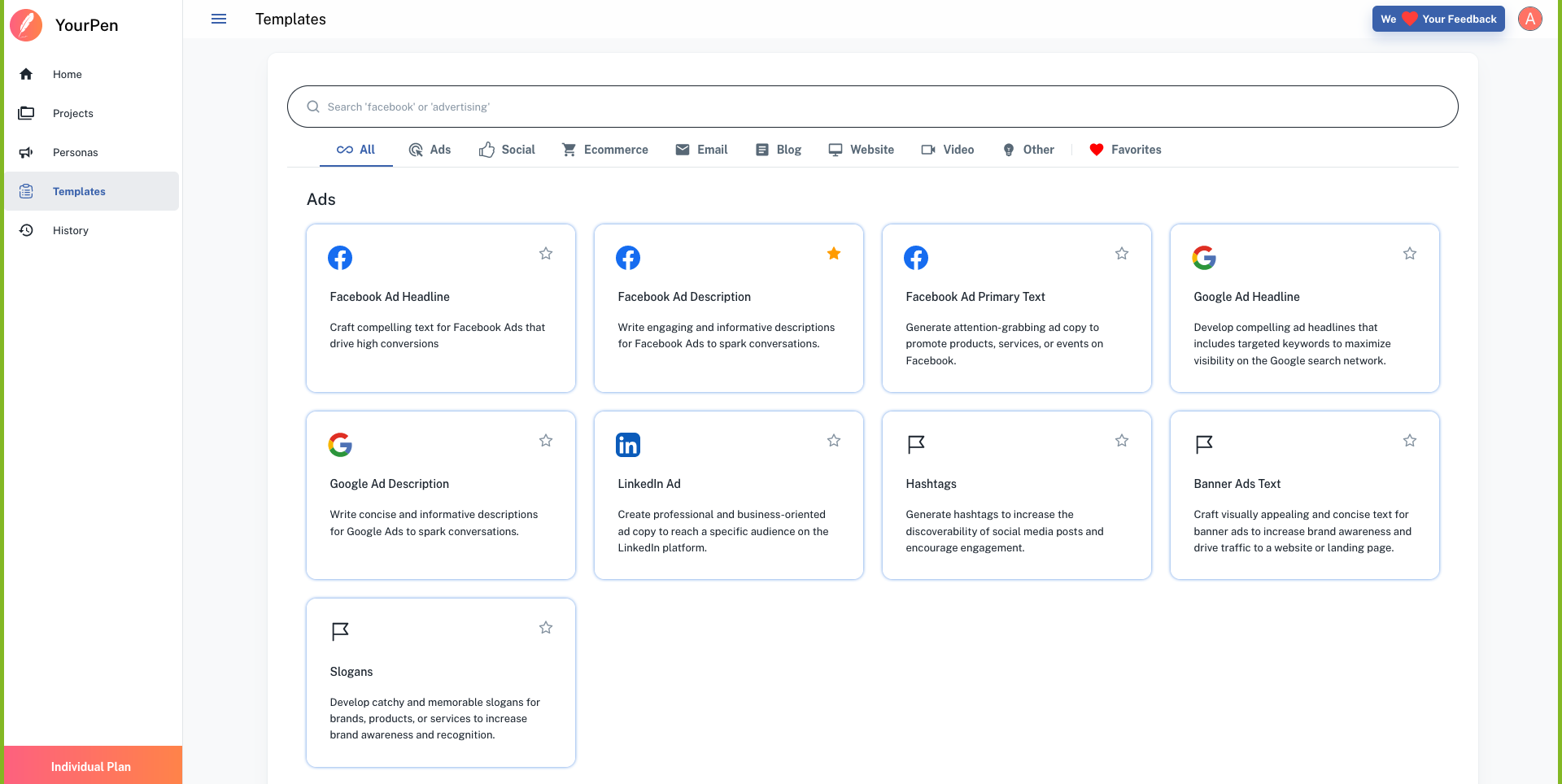1562x784 pixels.
Task: Click the Facebook icon on Facebook Ad Headline card
Action: pyautogui.click(x=340, y=258)
